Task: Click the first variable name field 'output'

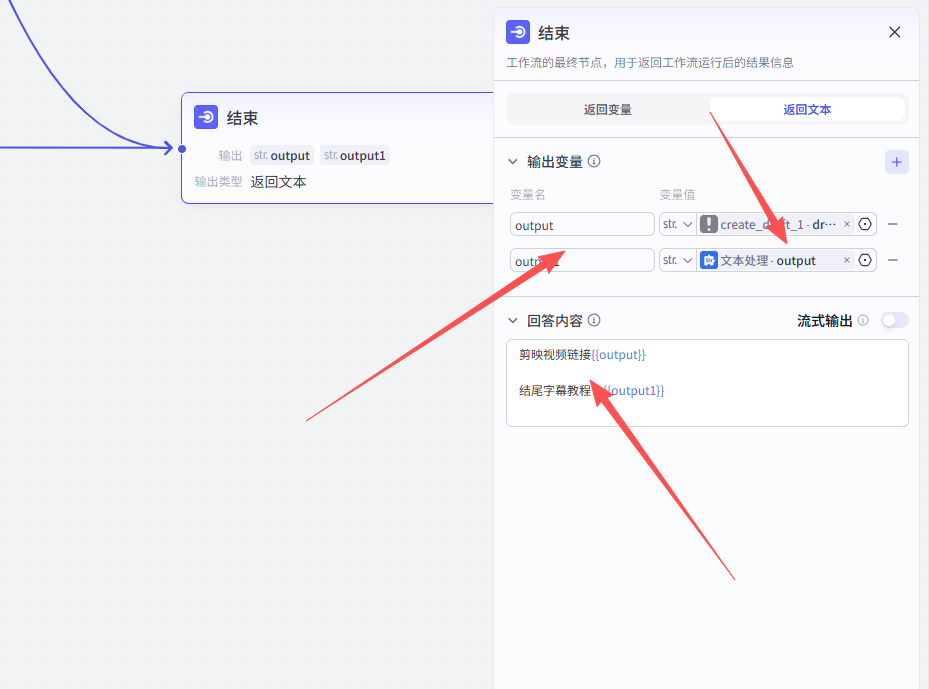Action: pyautogui.click(x=581, y=225)
